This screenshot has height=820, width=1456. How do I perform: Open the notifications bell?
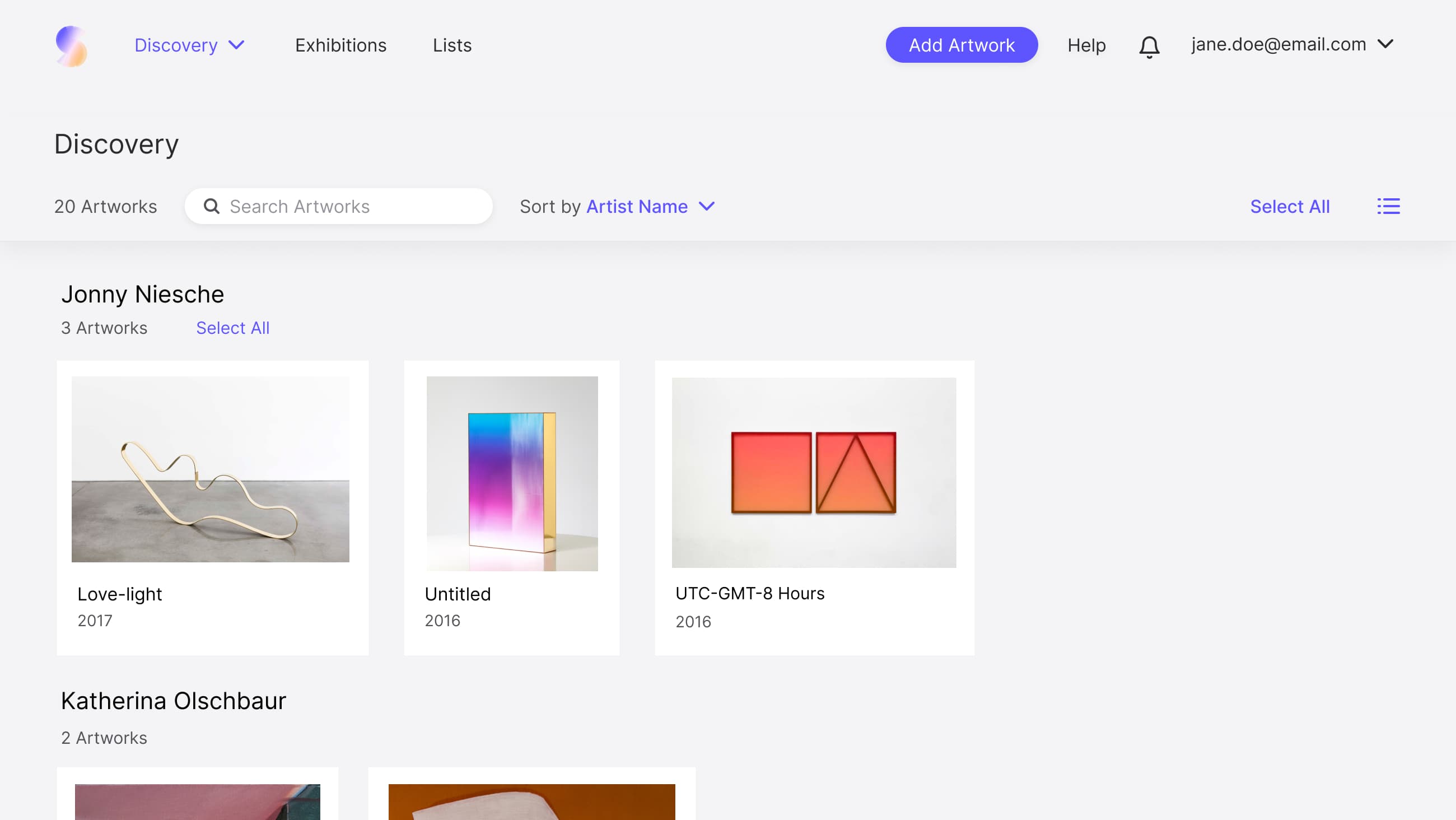click(x=1149, y=46)
